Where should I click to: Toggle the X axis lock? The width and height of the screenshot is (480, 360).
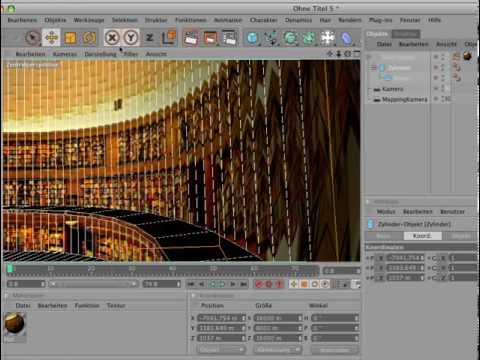click(112, 37)
